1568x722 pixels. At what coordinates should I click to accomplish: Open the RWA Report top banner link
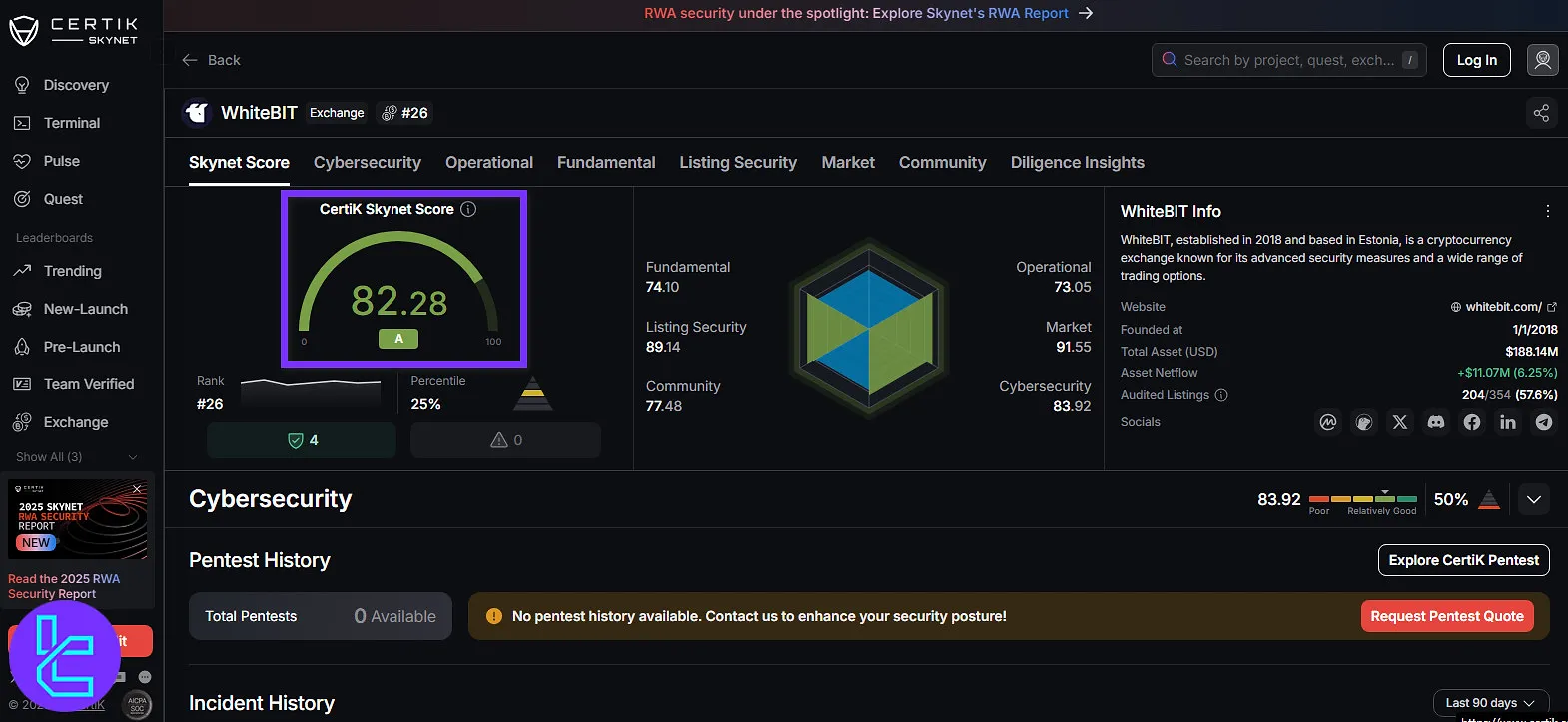coord(869,13)
